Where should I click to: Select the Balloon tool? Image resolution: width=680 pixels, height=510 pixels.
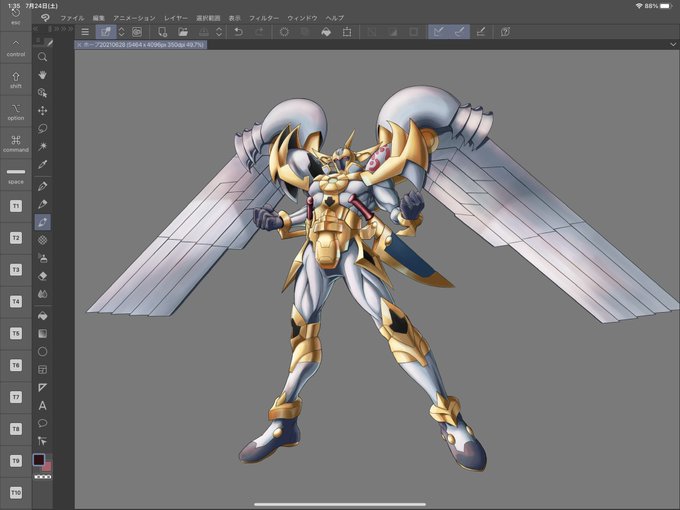pos(42,423)
